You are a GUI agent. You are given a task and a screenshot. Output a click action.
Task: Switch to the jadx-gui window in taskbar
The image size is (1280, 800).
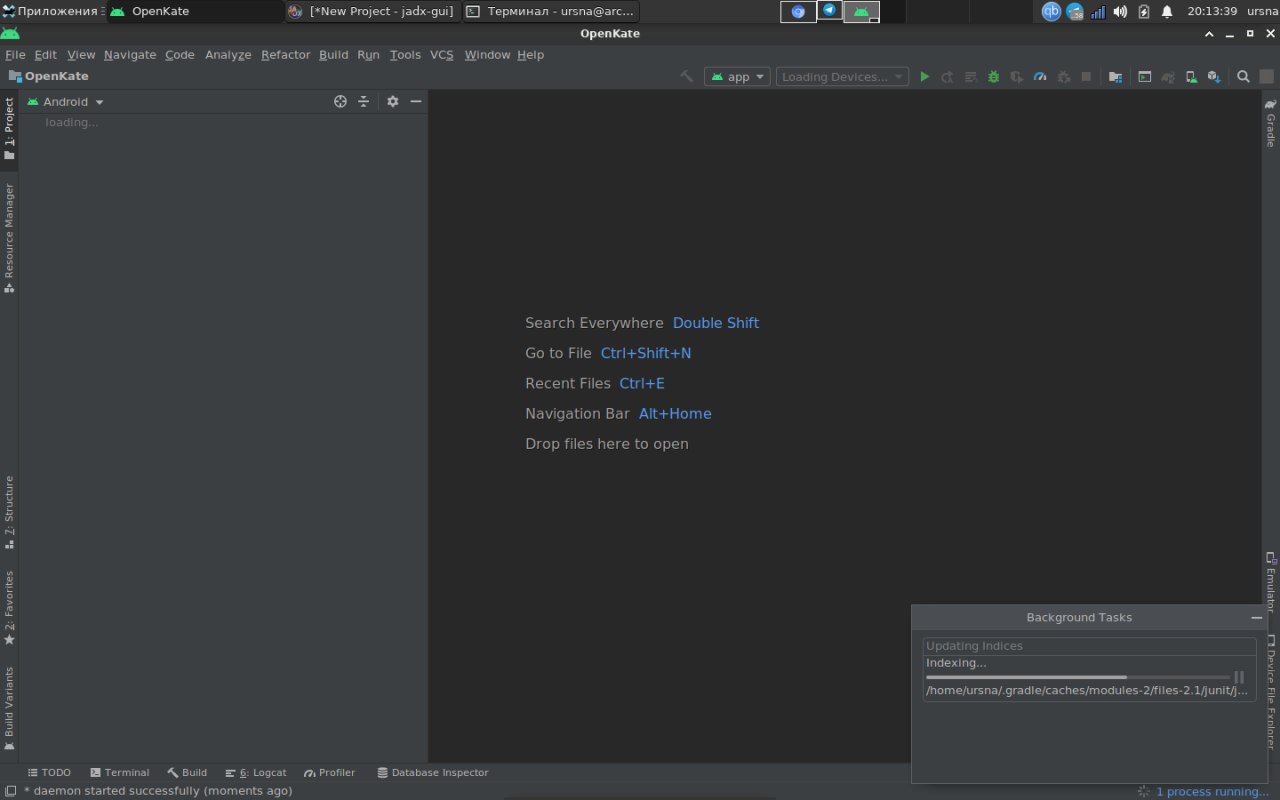pos(371,12)
